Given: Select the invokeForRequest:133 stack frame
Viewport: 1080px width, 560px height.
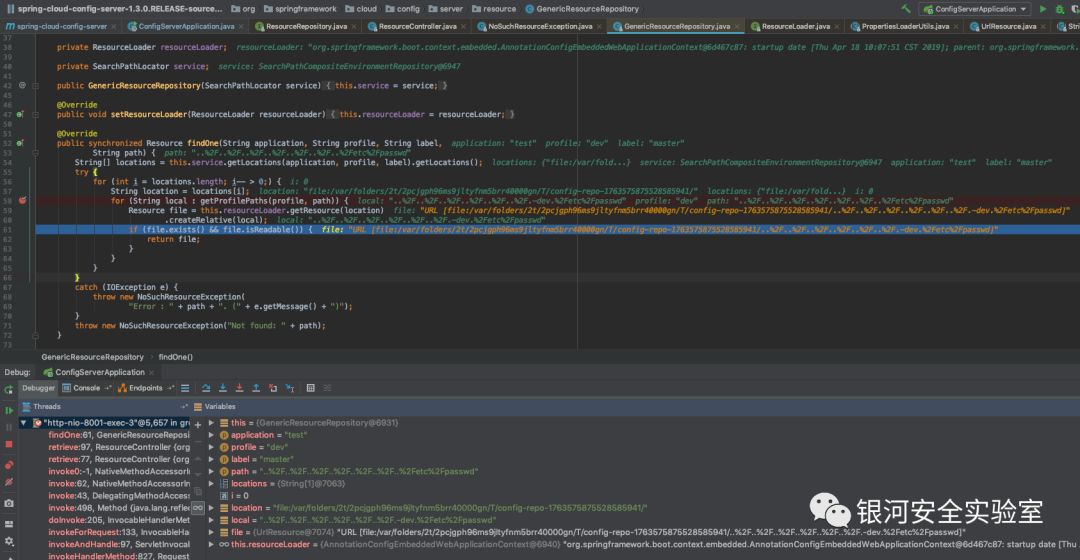Looking at the screenshot, I should (x=118, y=532).
